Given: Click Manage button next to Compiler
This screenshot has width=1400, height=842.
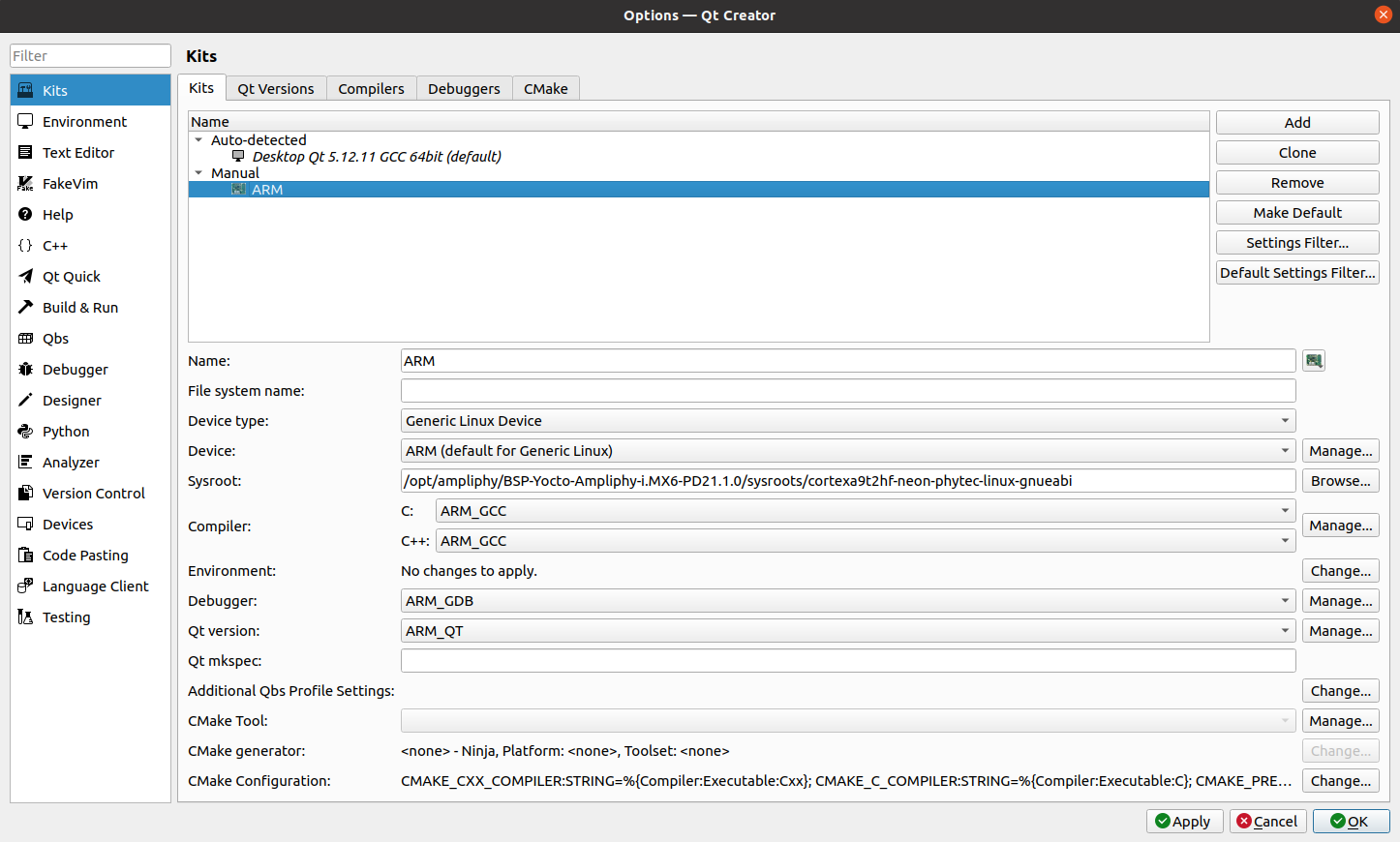Looking at the screenshot, I should [1341, 526].
